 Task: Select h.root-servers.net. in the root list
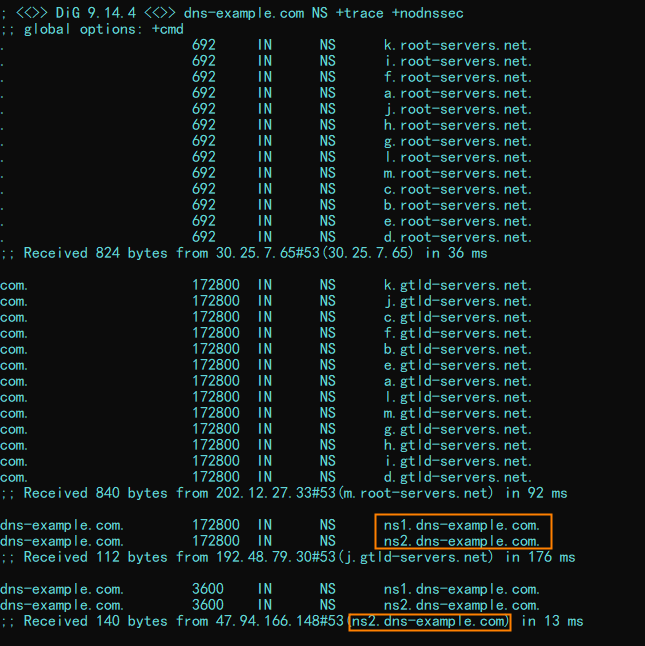tap(458, 125)
